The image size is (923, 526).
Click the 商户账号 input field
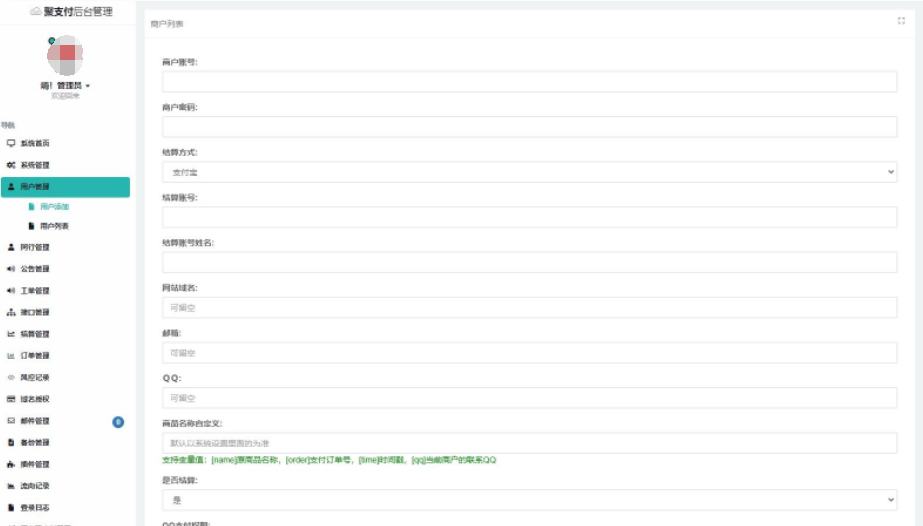(x=529, y=82)
